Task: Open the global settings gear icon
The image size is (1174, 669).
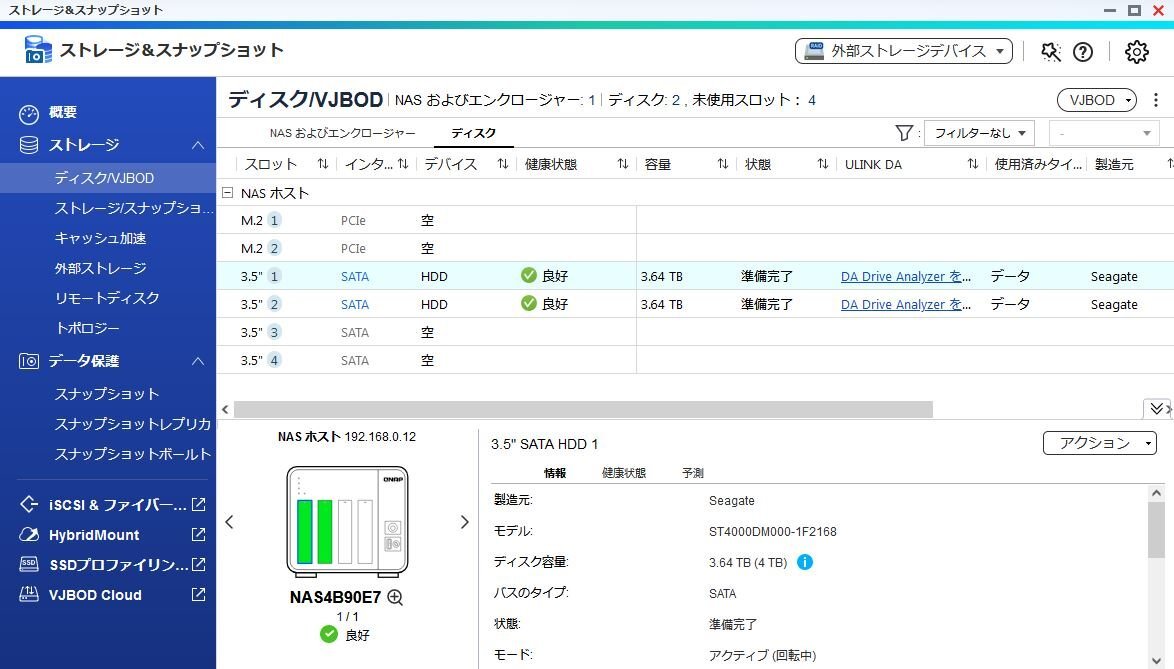Action: coord(1135,51)
